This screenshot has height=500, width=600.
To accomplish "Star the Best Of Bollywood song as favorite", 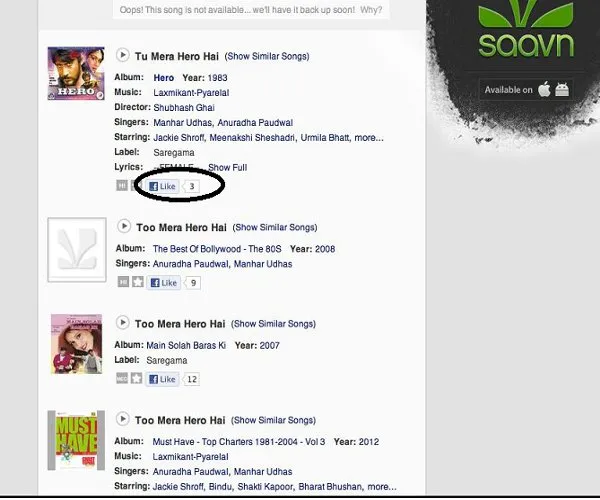I will point(138,282).
